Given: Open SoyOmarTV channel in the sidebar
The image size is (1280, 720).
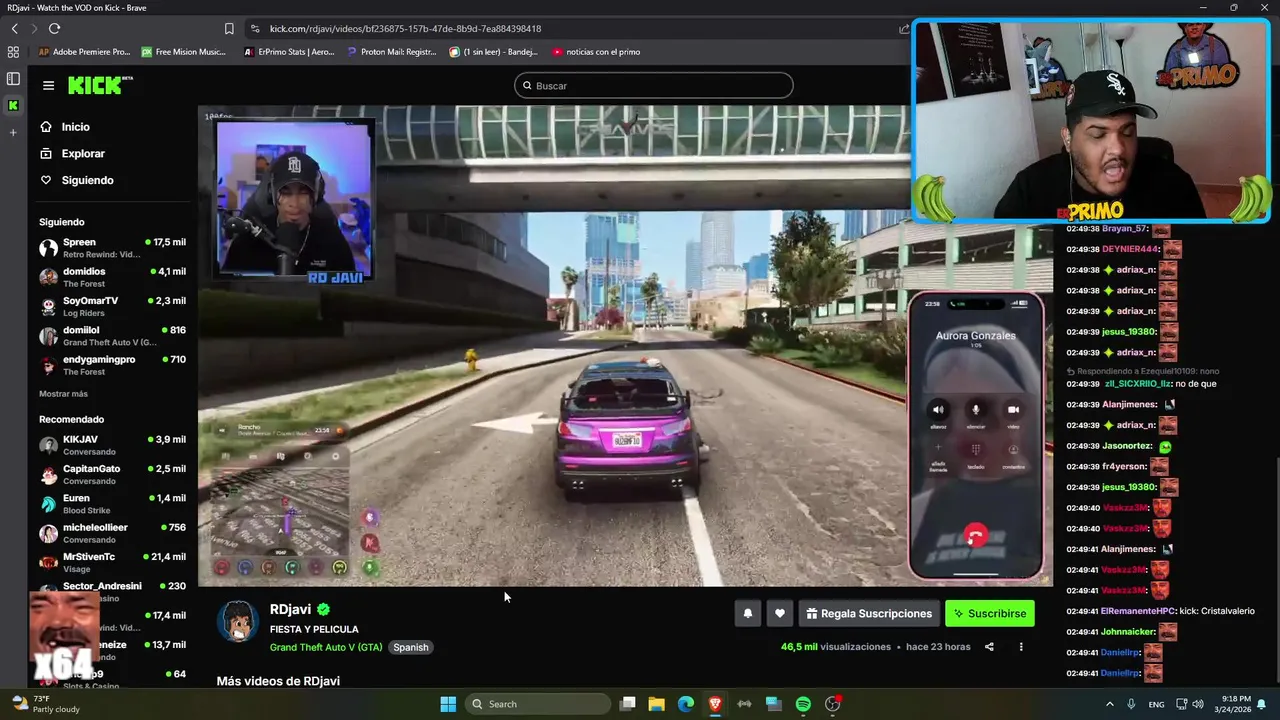Looking at the screenshot, I should click(x=112, y=306).
